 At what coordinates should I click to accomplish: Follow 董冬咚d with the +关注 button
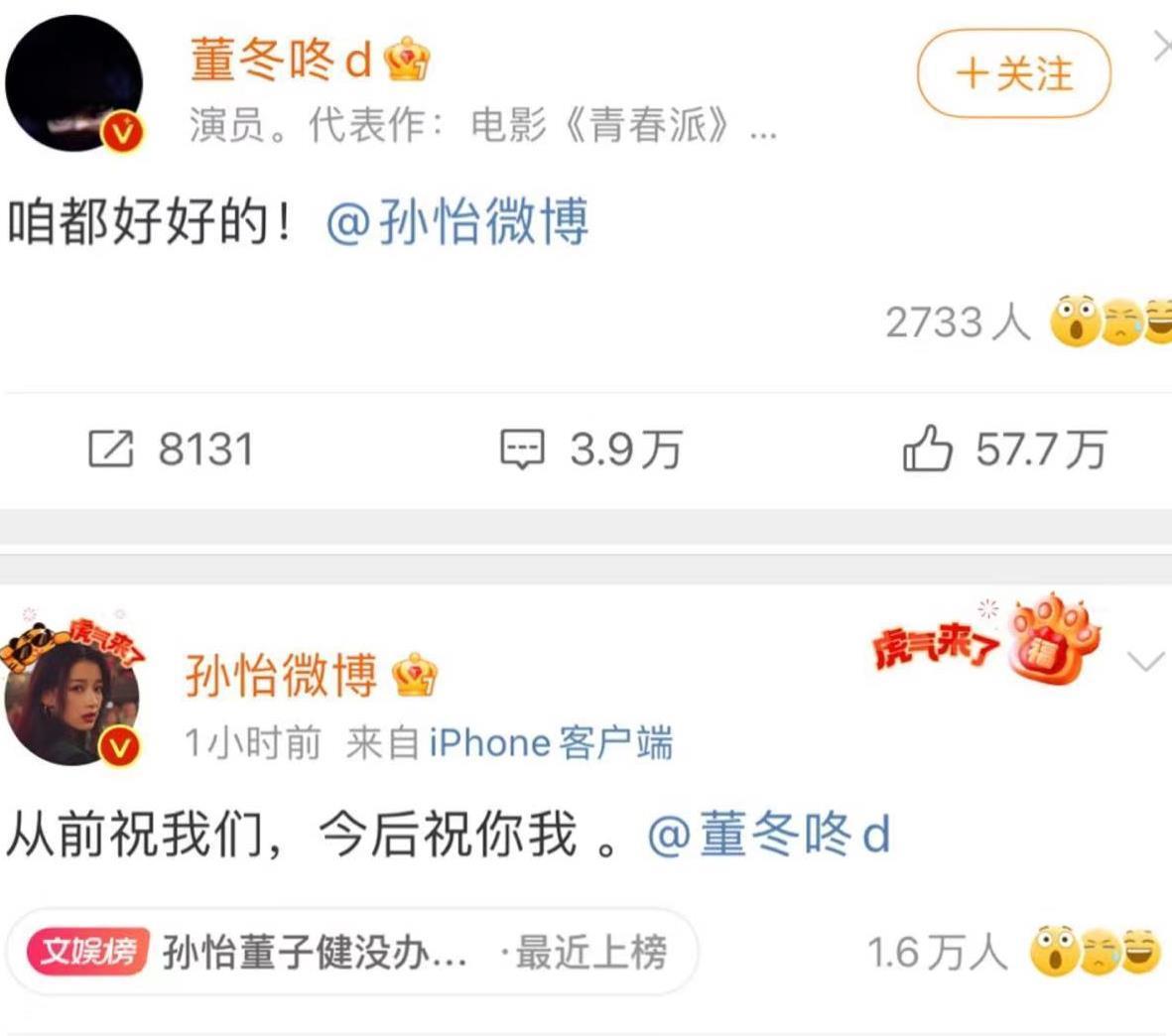click(1013, 73)
